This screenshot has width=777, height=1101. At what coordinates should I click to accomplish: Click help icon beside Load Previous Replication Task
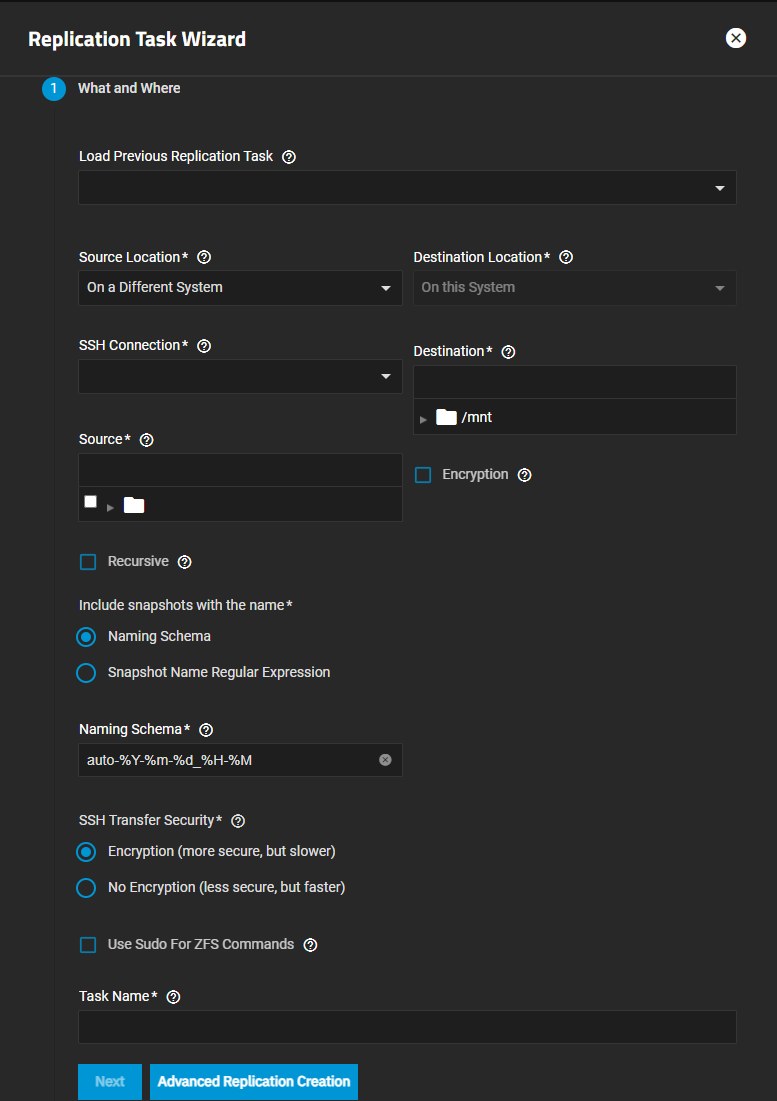pos(289,157)
